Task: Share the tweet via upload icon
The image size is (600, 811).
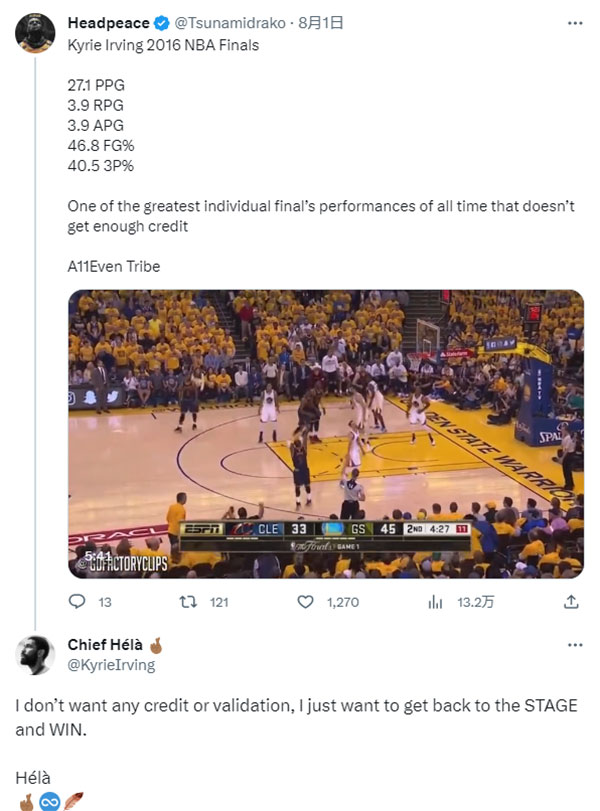Action: pyautogui.click(x=571, y=602)
